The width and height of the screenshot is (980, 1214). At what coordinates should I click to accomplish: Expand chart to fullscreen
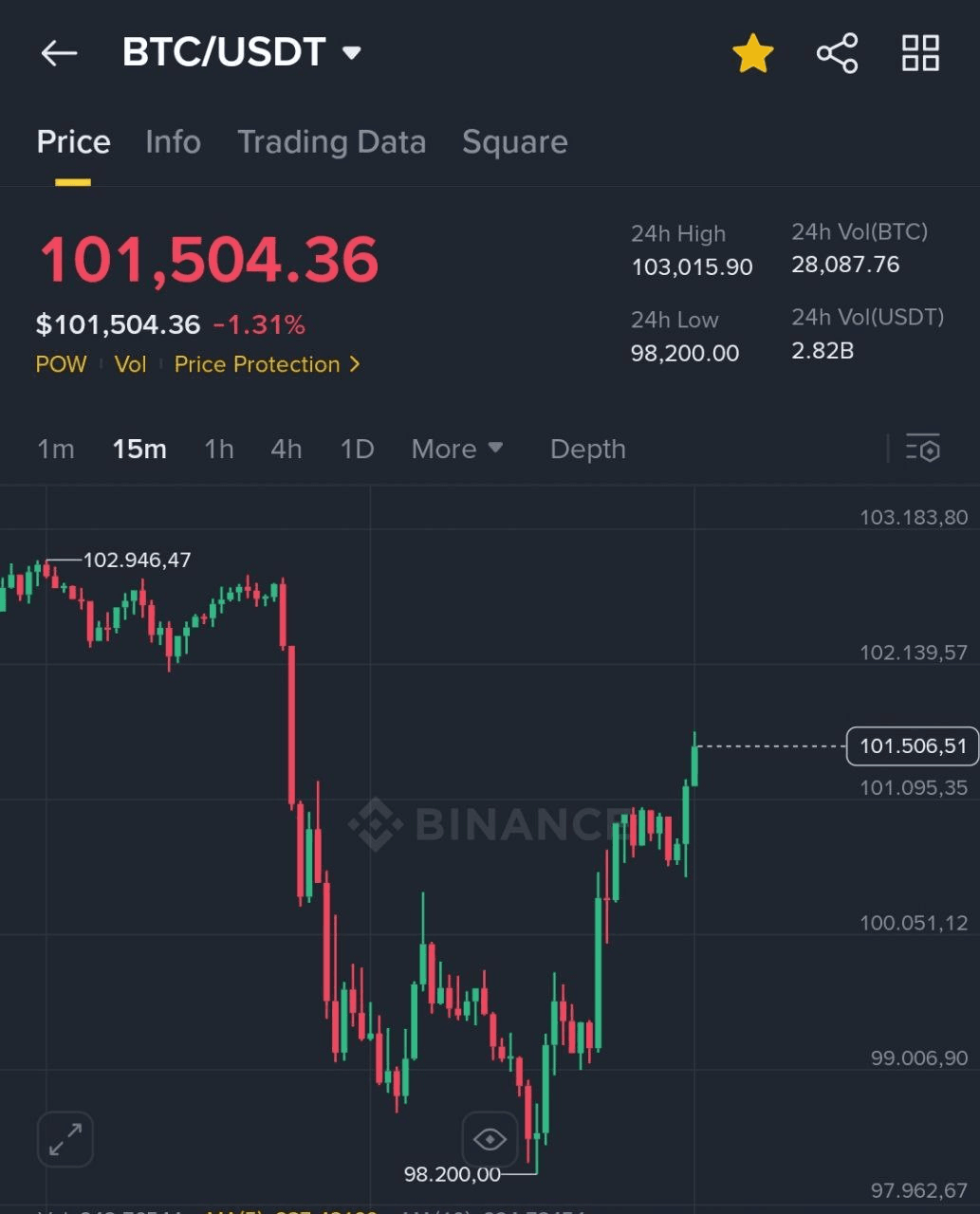tap(65, 1139)
